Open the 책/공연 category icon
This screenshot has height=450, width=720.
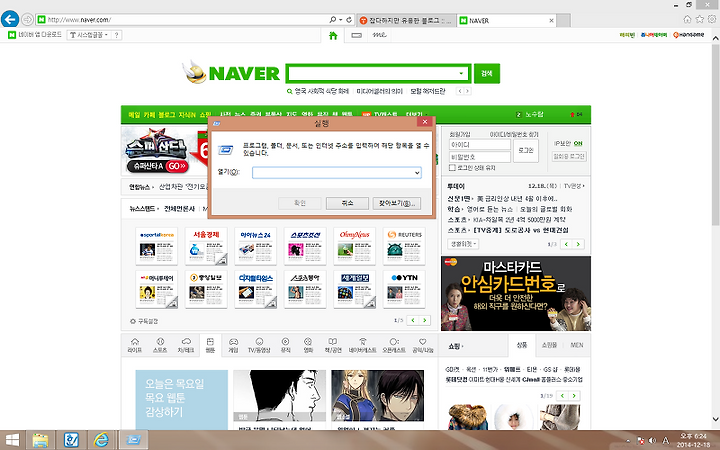tap(333, 345)
